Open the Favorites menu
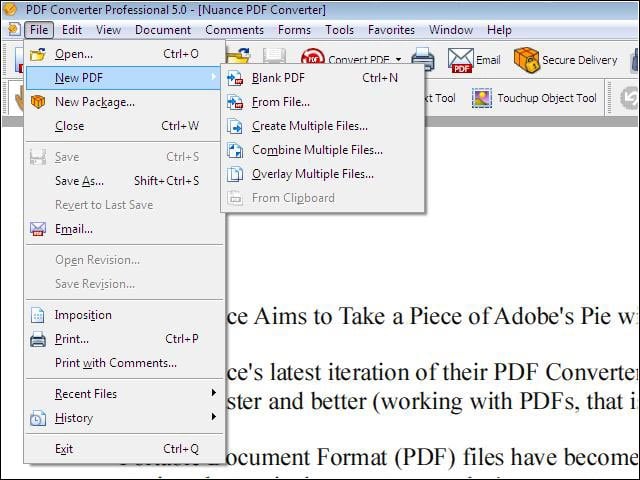The height and width of the screenshot is (480, 640). click(x=391, y=30)
